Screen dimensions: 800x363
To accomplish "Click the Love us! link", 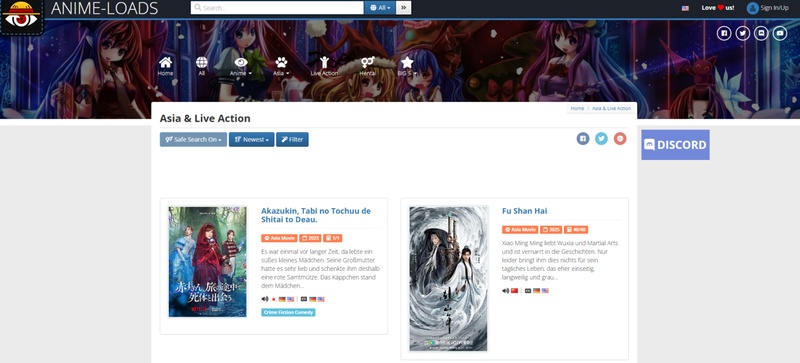I will click(718, 8).
